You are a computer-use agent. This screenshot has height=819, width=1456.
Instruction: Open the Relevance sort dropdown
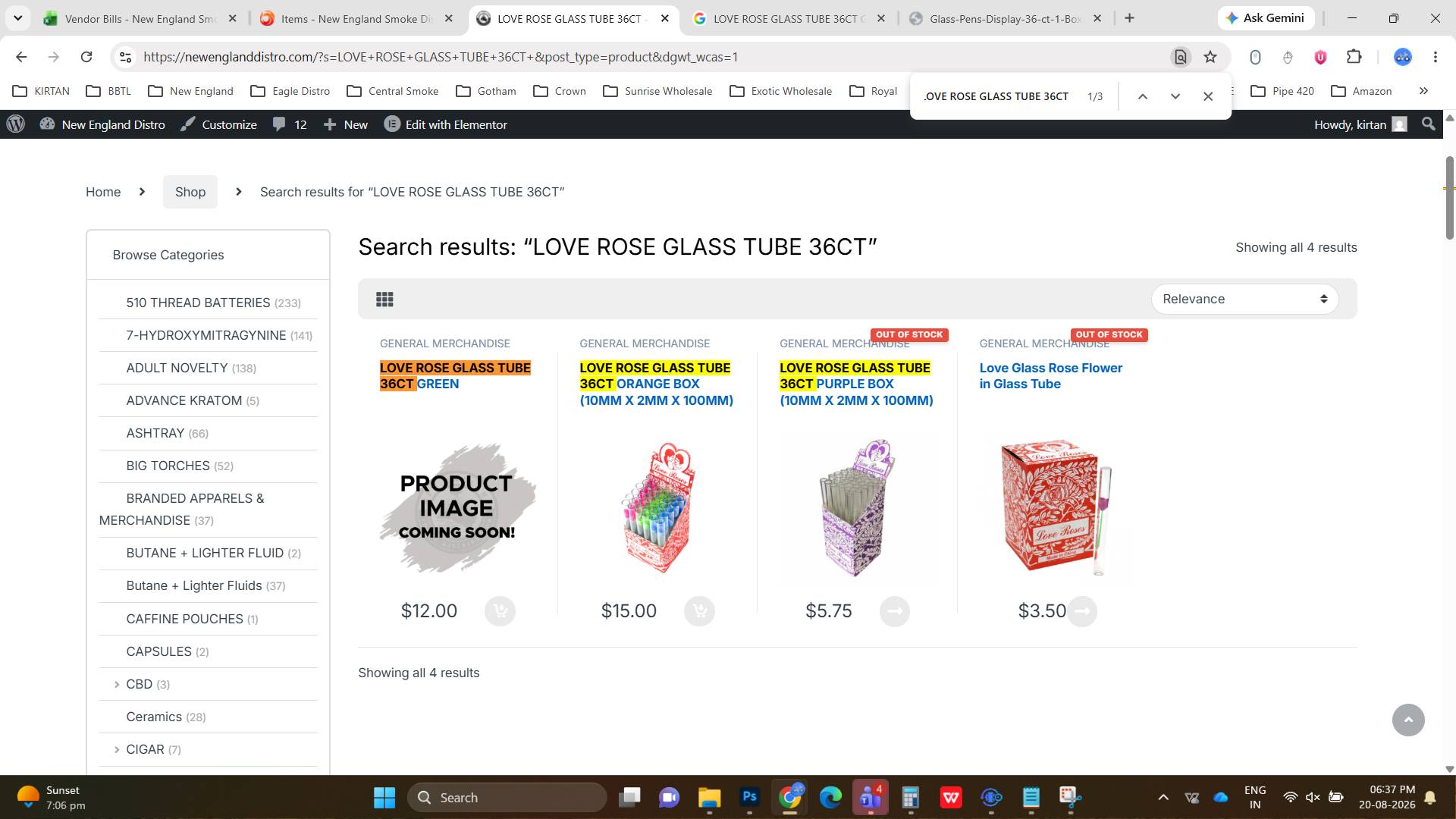pyautogui.click(x=1244, y=299)
